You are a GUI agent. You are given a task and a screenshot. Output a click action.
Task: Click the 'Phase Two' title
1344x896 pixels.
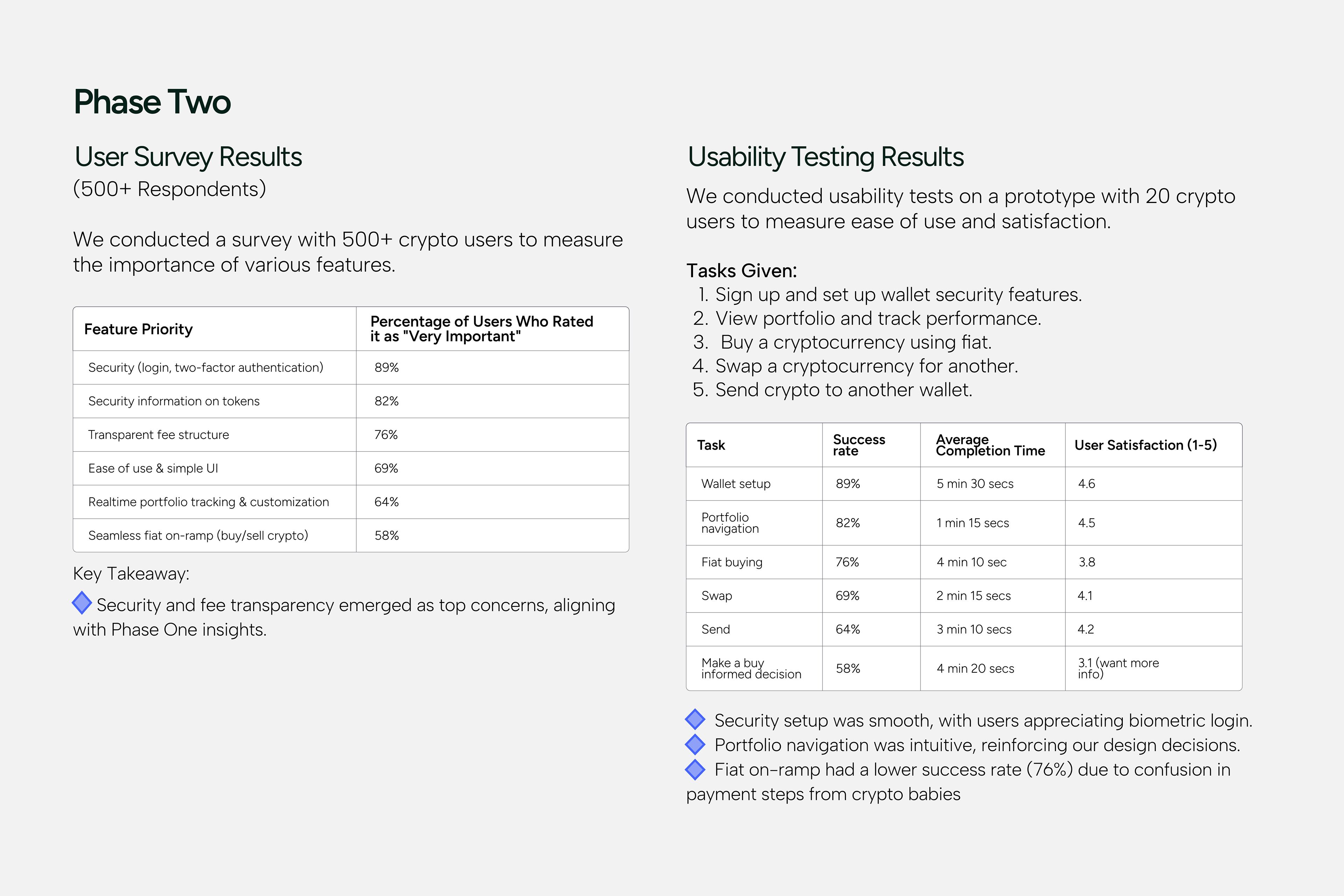coord(152,102)
